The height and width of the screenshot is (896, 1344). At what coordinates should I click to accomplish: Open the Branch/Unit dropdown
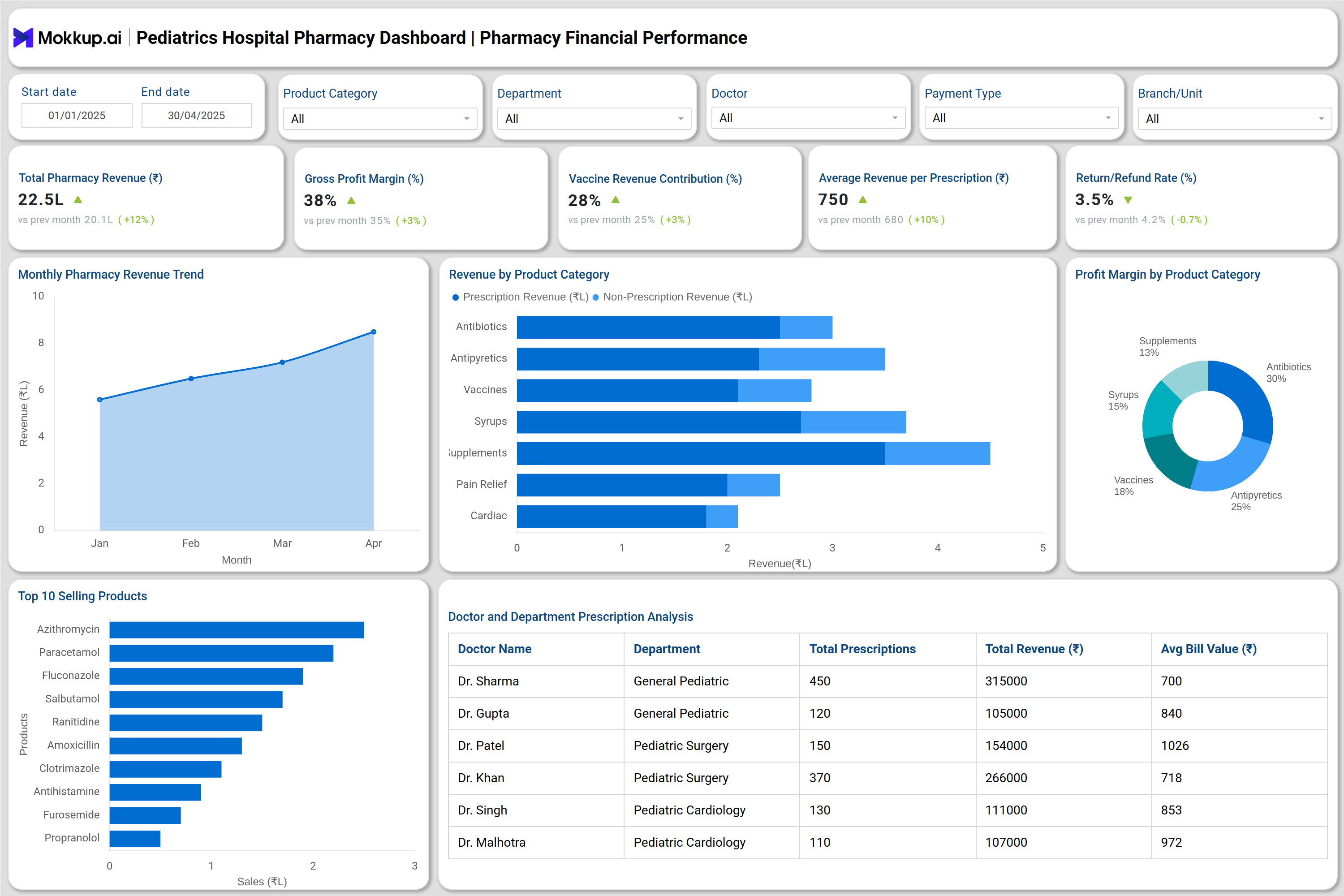click(x=1234, y=119)
